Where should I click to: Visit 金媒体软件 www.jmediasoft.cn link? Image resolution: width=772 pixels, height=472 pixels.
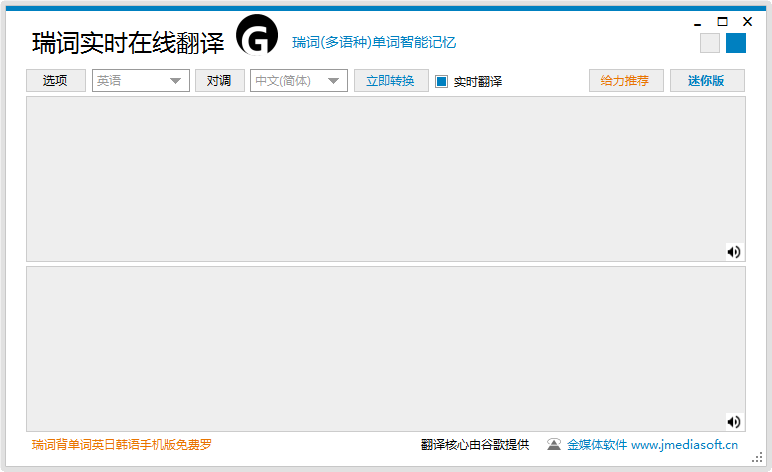coord(652,444)
